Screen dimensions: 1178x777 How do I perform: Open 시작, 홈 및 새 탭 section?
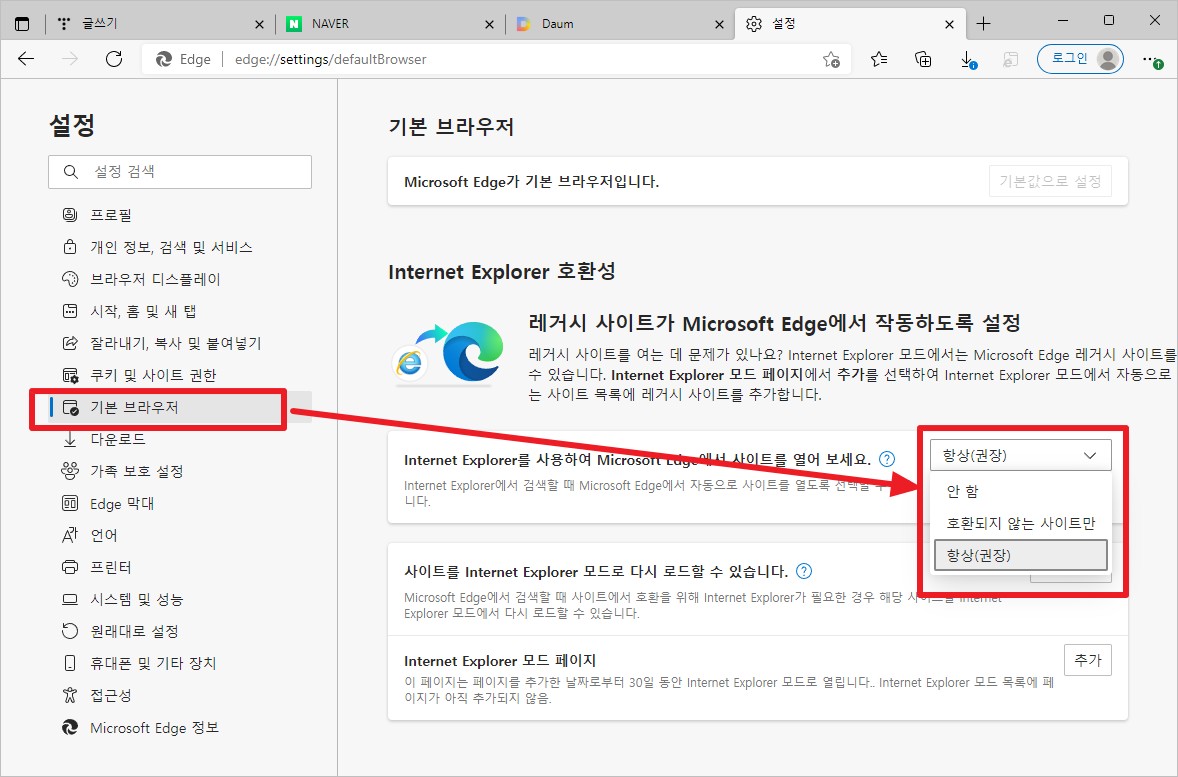[x=180, y=311]
